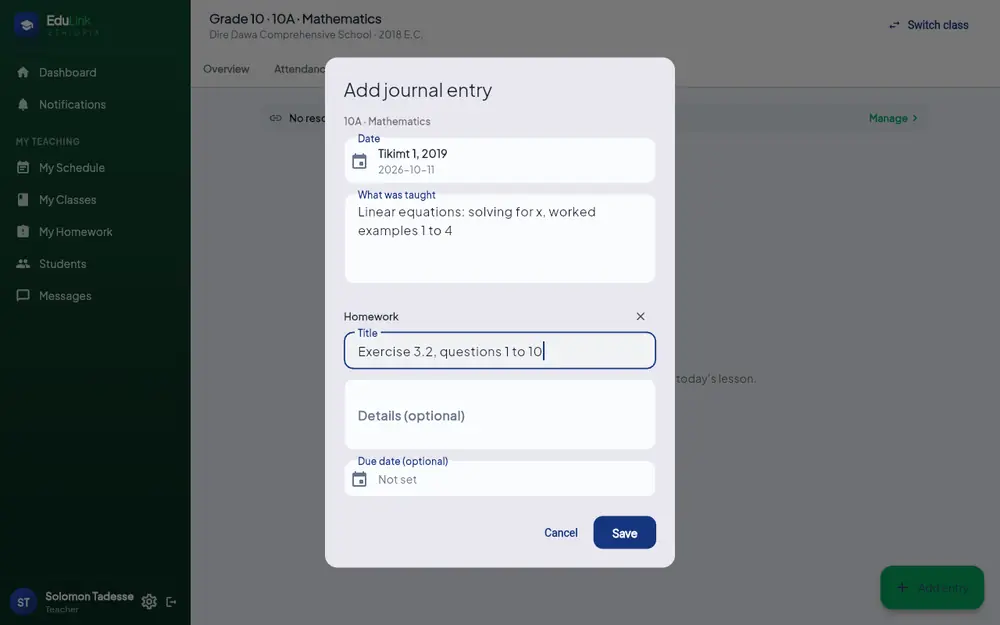Click the calendar icon in Date field
The height and width of the screenshot is (625, 1000).
(x=360, y=161)
